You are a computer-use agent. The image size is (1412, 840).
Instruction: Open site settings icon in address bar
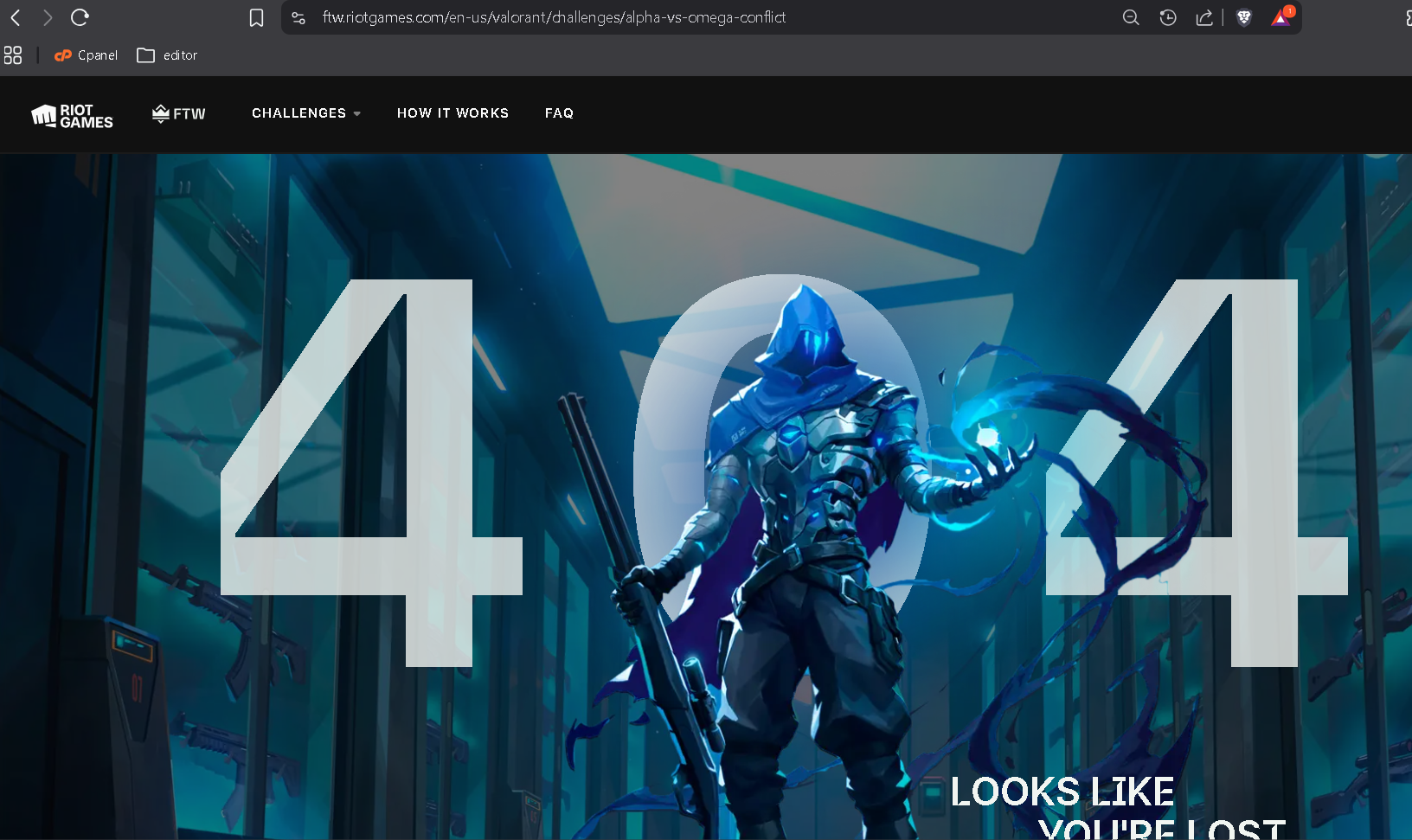pyautogui.click(x=298, y=17)
